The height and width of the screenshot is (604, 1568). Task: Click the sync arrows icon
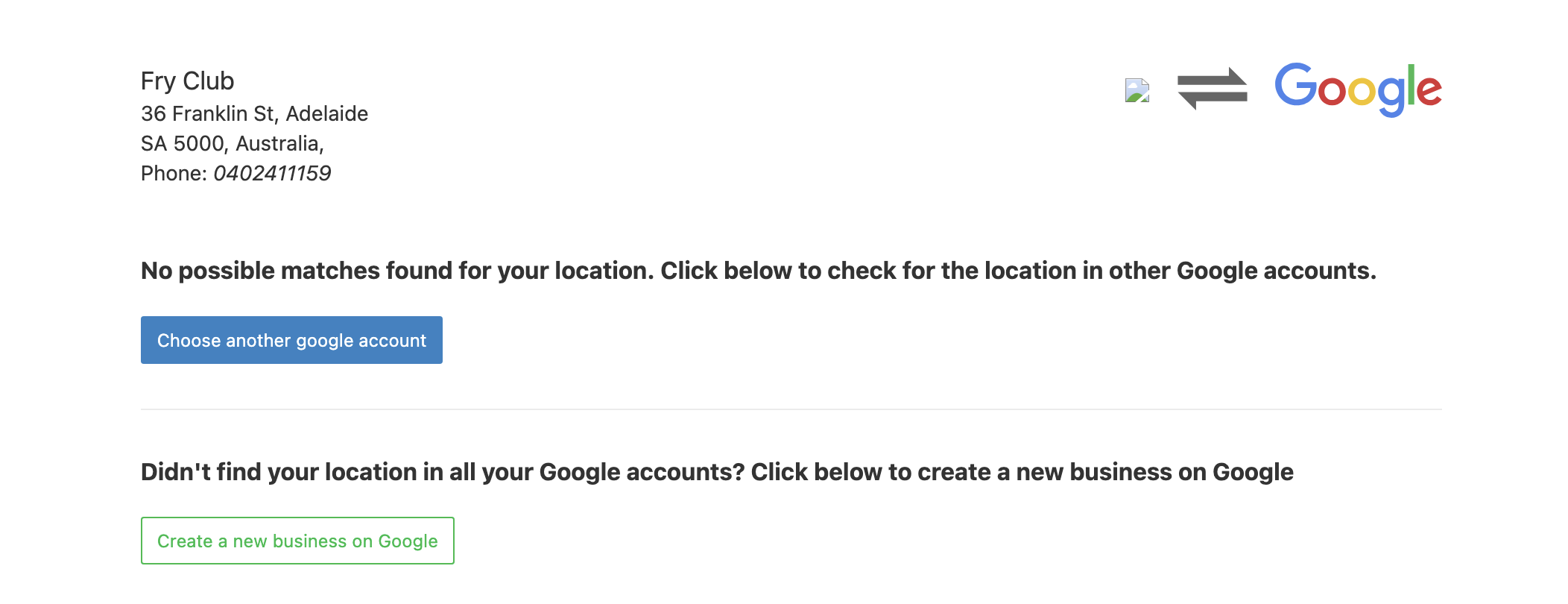pyautogui.click(x=1213, y=89)
